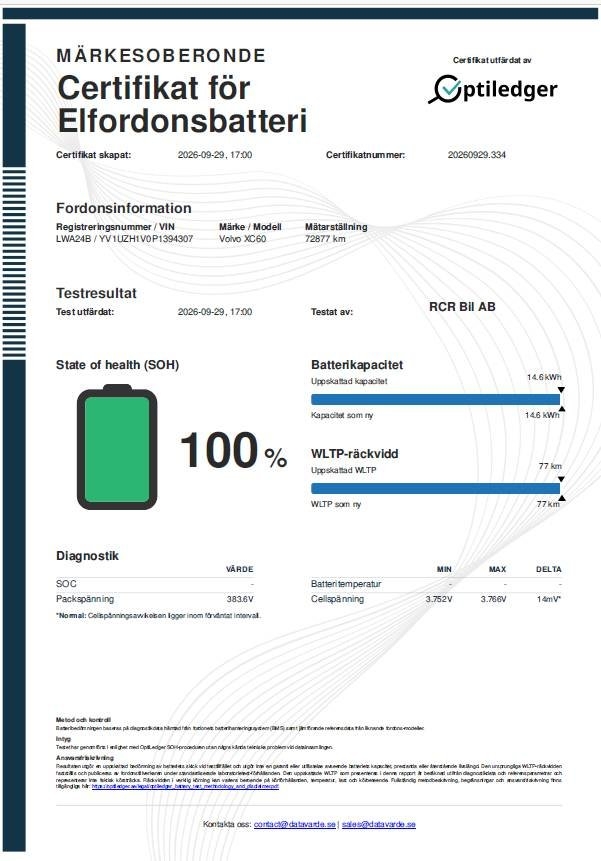Click the Batterikapacitet blue progress bar

435,399
